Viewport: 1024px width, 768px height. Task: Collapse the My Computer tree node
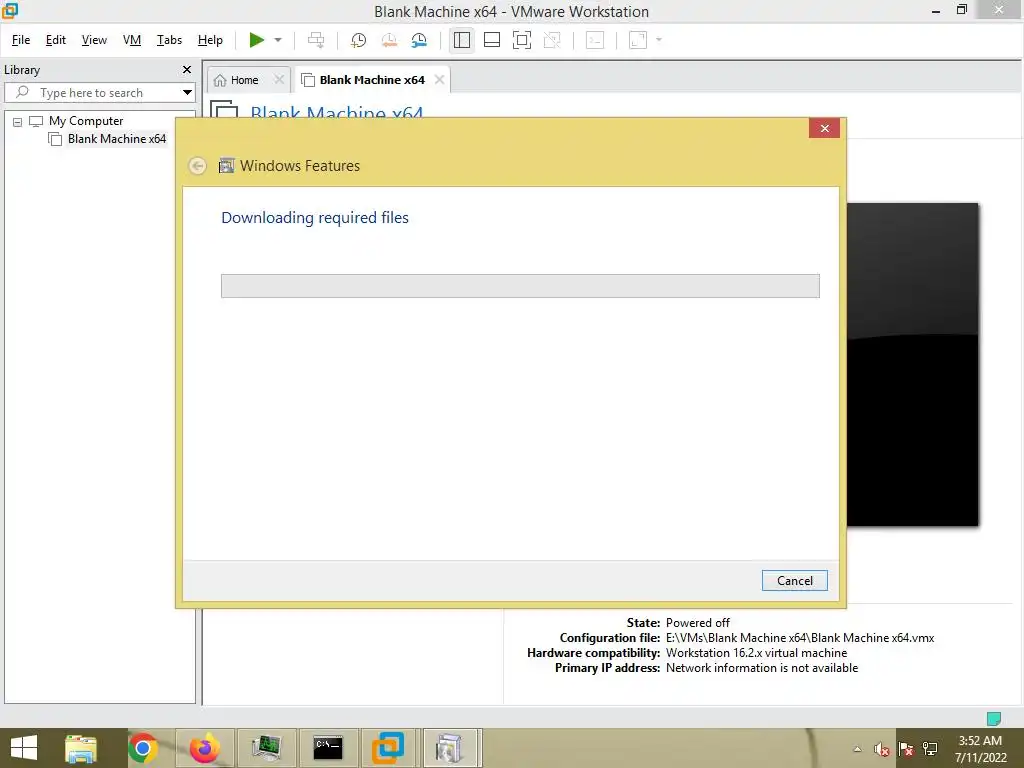coord(18,121)
